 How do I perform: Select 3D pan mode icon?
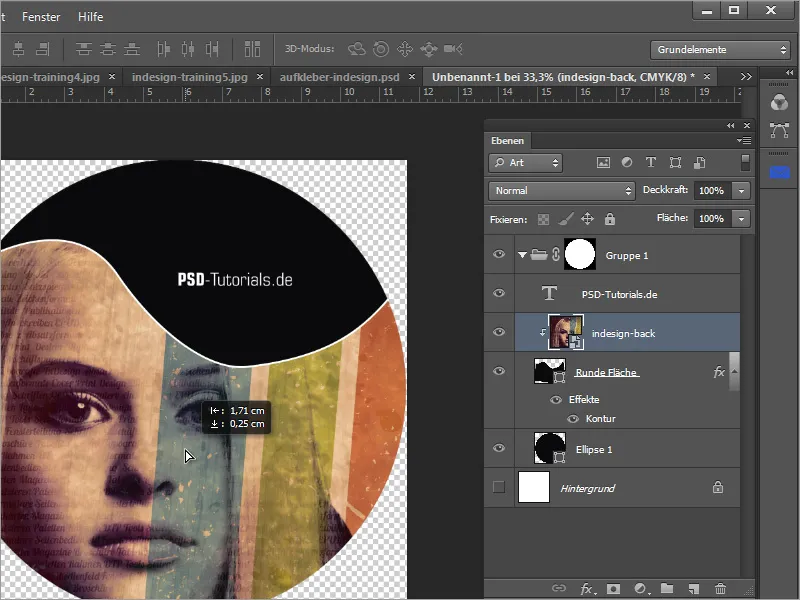tap(405, 49)
